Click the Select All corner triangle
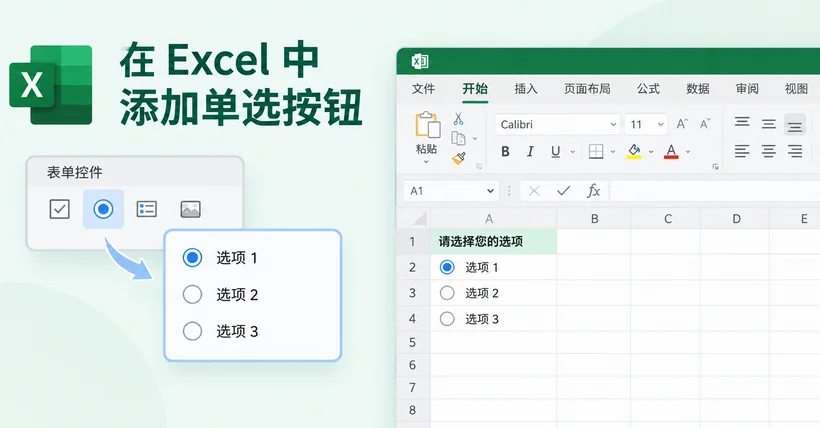 (x=419, y=218)
